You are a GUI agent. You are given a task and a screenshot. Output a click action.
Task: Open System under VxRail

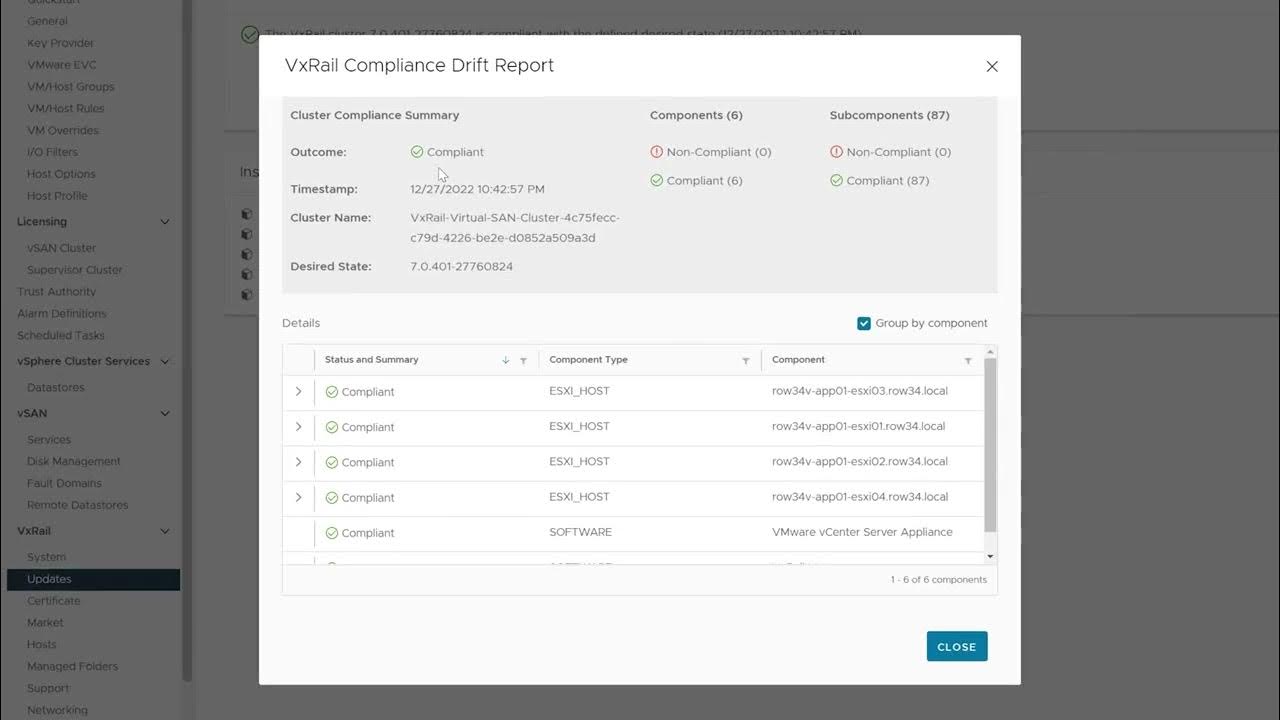(x=47, y=557)
